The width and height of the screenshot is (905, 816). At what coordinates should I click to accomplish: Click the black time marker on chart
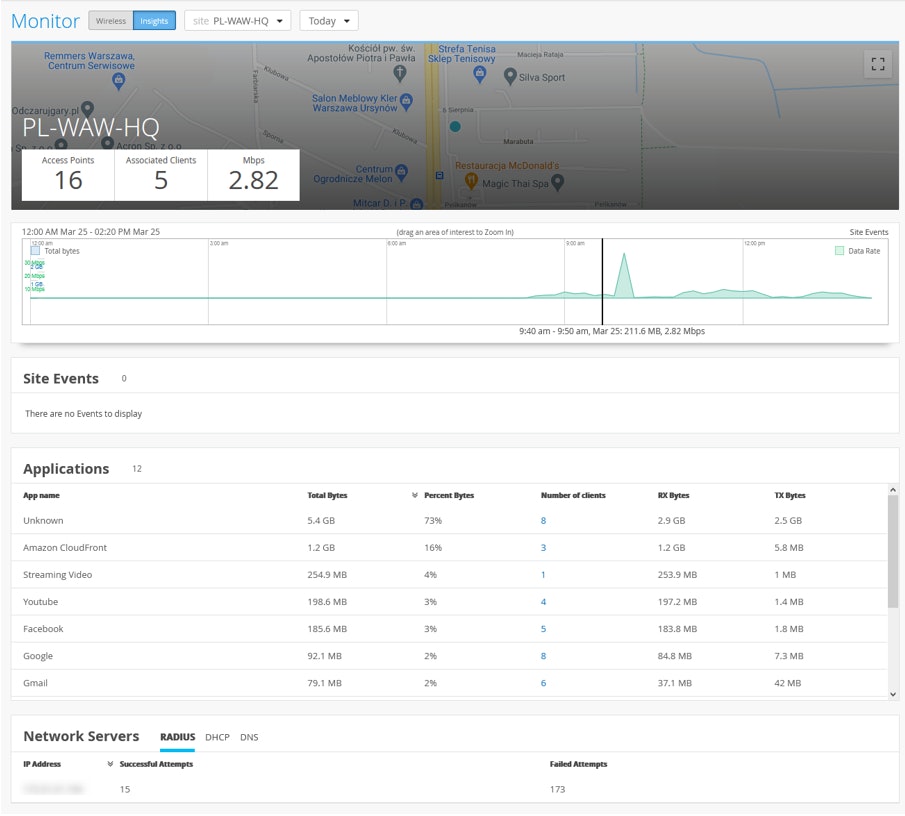(602, 282)
